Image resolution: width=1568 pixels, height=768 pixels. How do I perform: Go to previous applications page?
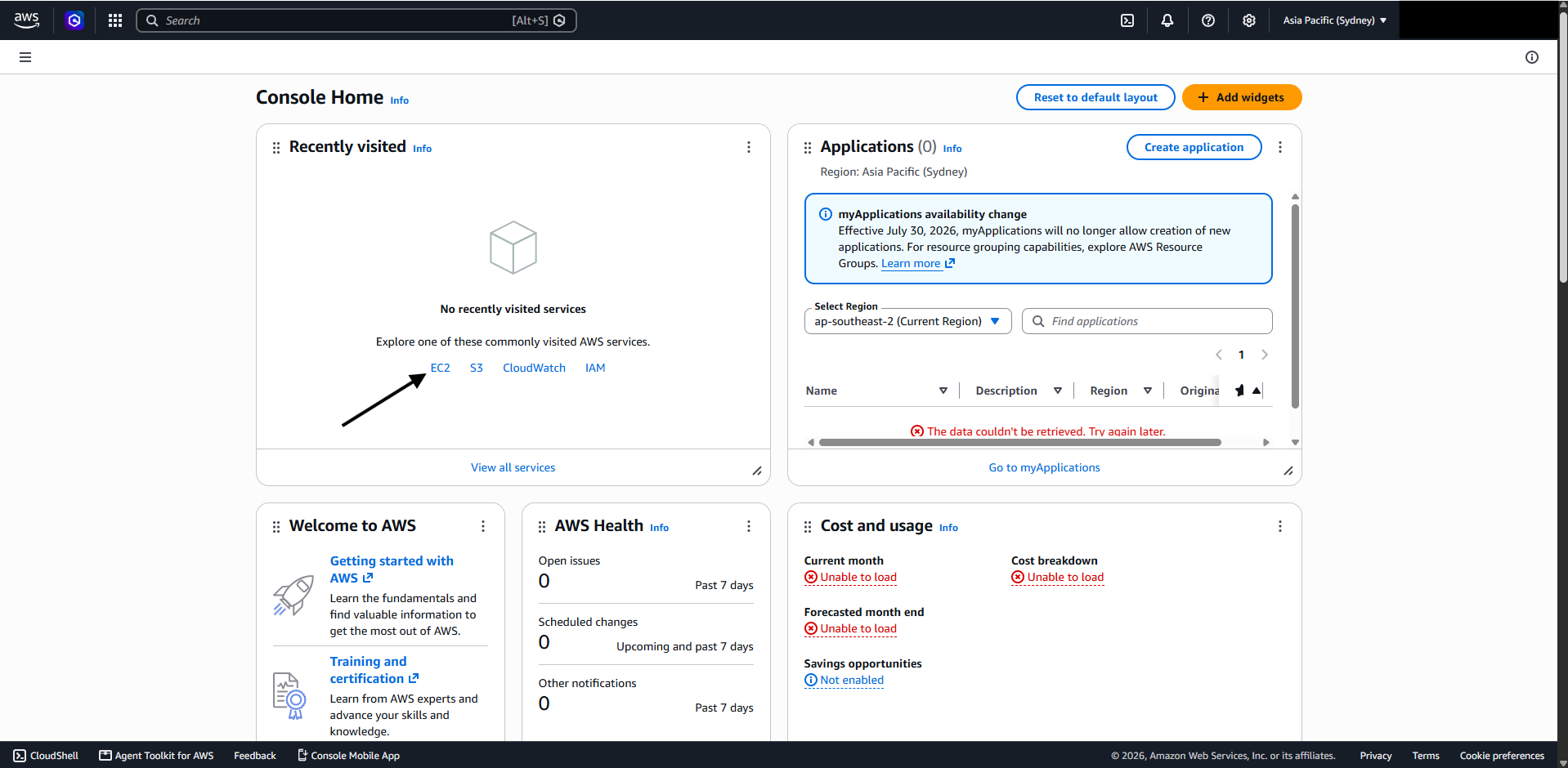click(x=1219, y=355)
